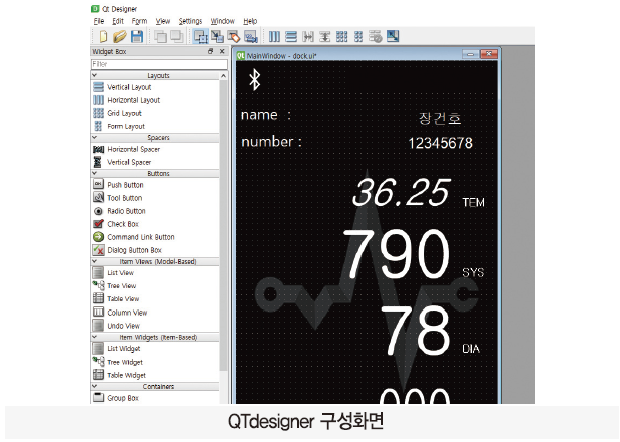Screen dimensions: 620x442
Task: Select the 790 SYS value label
Action: click(397, 255)
